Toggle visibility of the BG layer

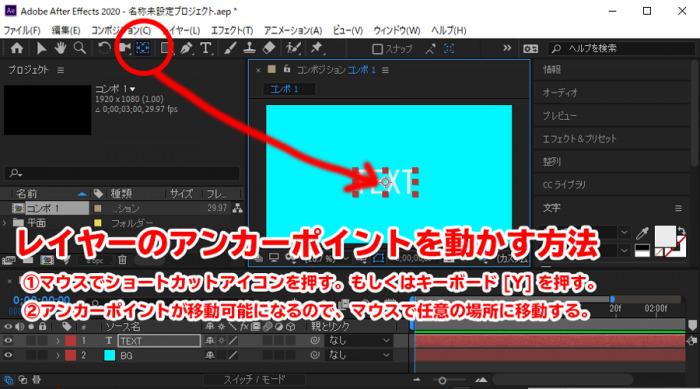pos(8,356)
